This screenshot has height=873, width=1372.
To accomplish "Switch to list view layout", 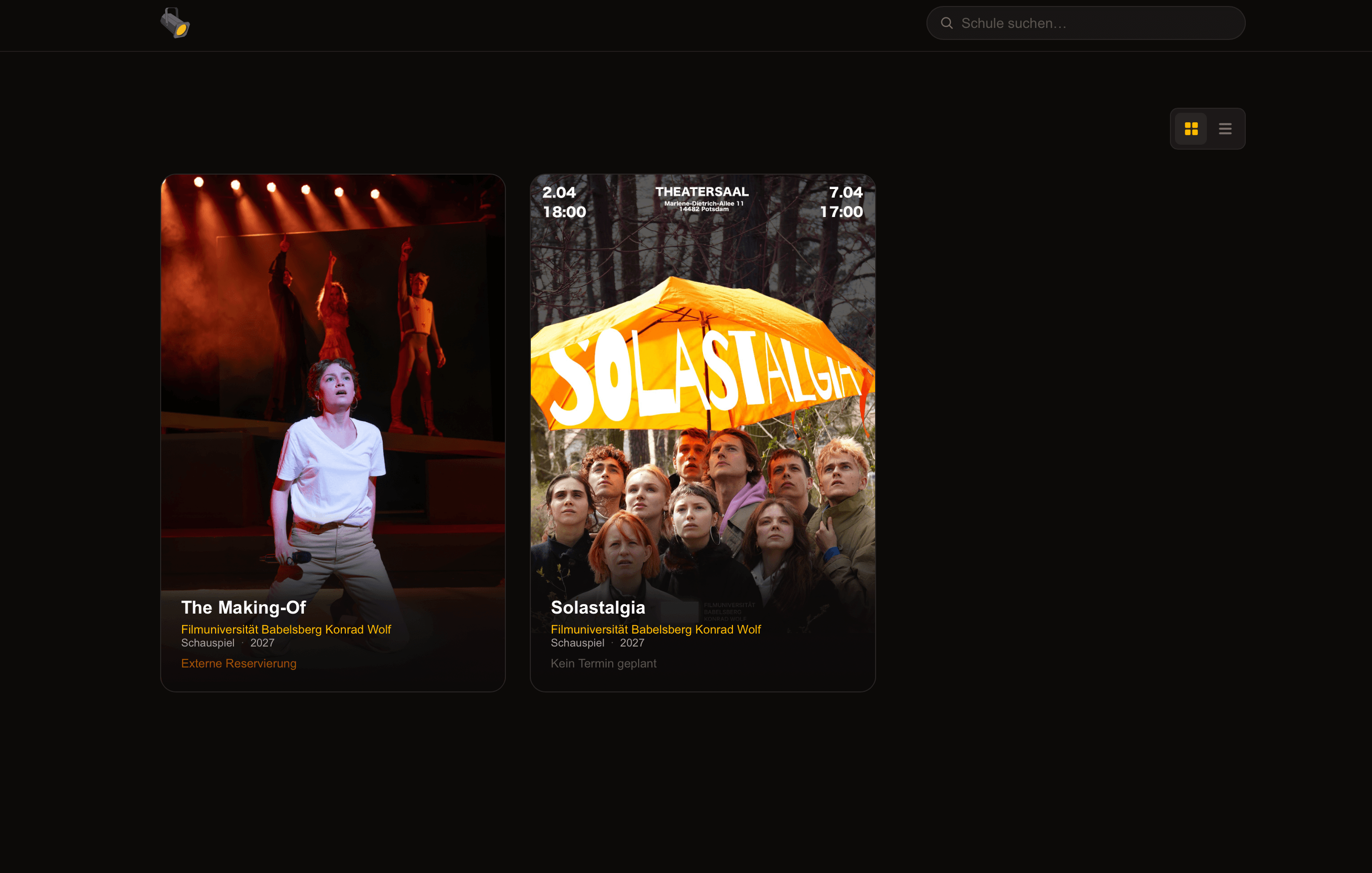I will click(x=1225, y=129).
